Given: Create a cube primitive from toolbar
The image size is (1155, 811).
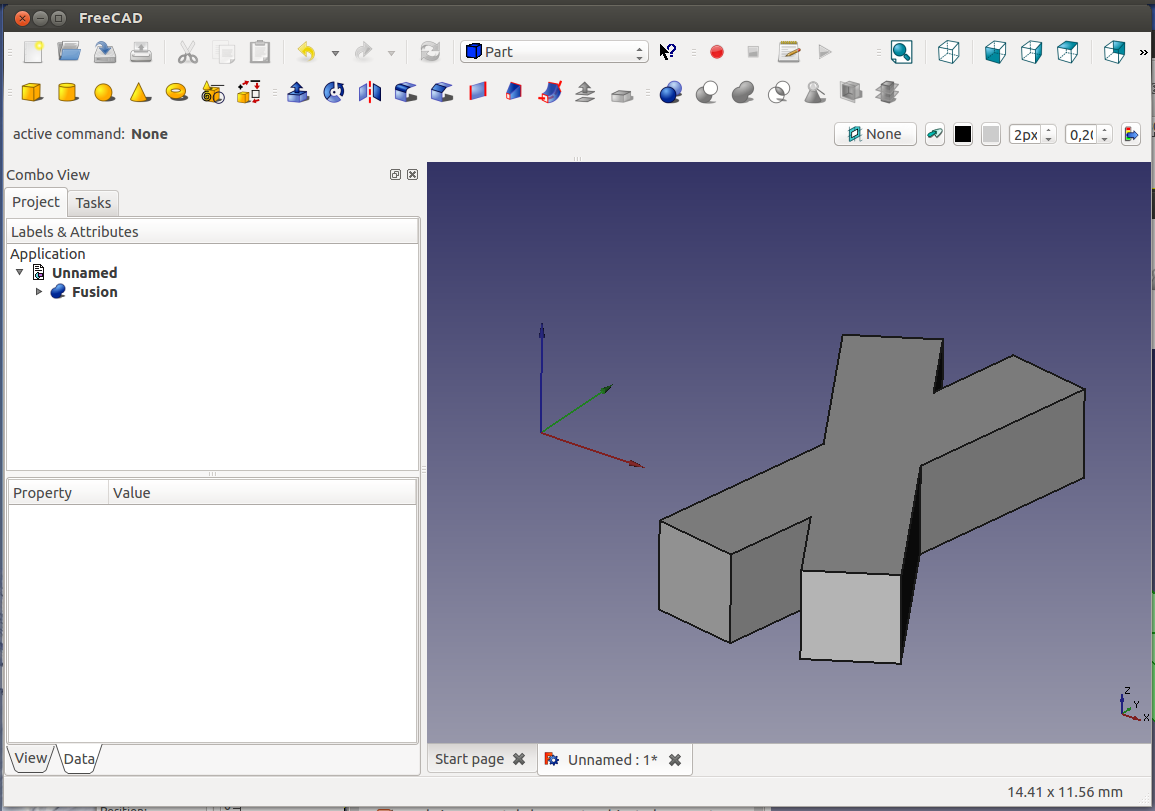Looking at the screenshot, I should 32,93.
